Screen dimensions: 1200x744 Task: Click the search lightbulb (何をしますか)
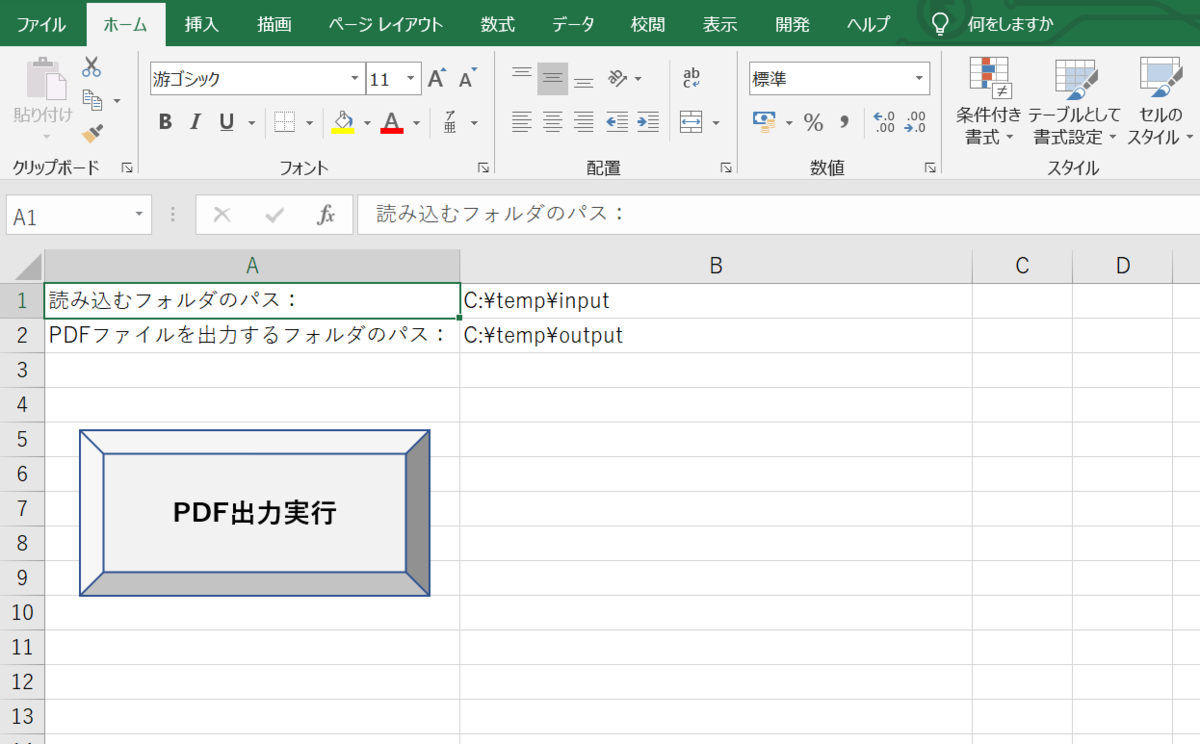point(940,23)
